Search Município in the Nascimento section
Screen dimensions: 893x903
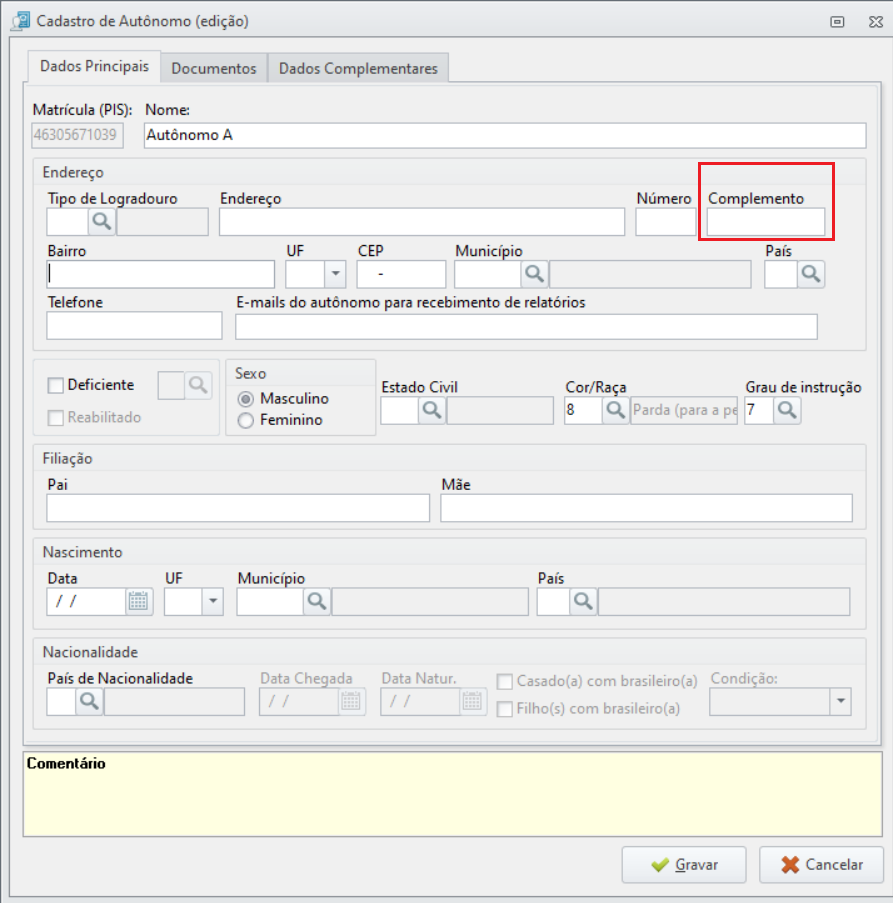(317, 602)
